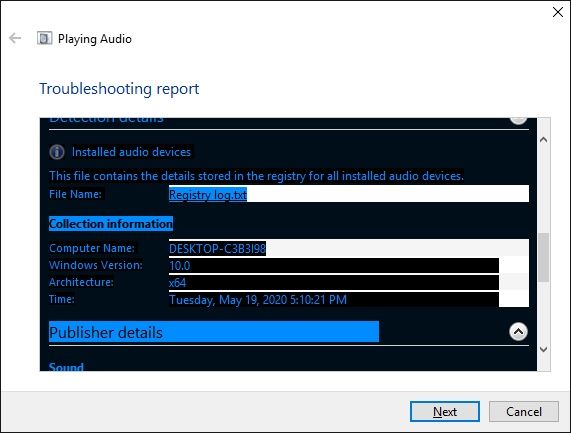571x433 pixels.
Task: Click the Installed audio devices heading
Action: click(131, 152)
